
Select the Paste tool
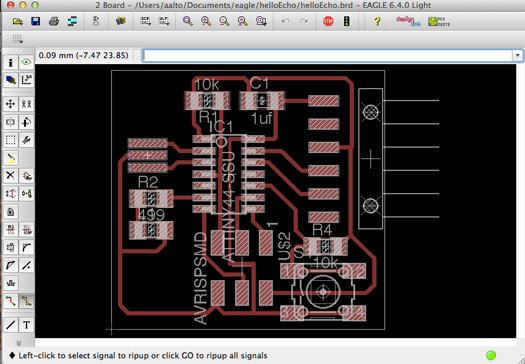point(10,158)
